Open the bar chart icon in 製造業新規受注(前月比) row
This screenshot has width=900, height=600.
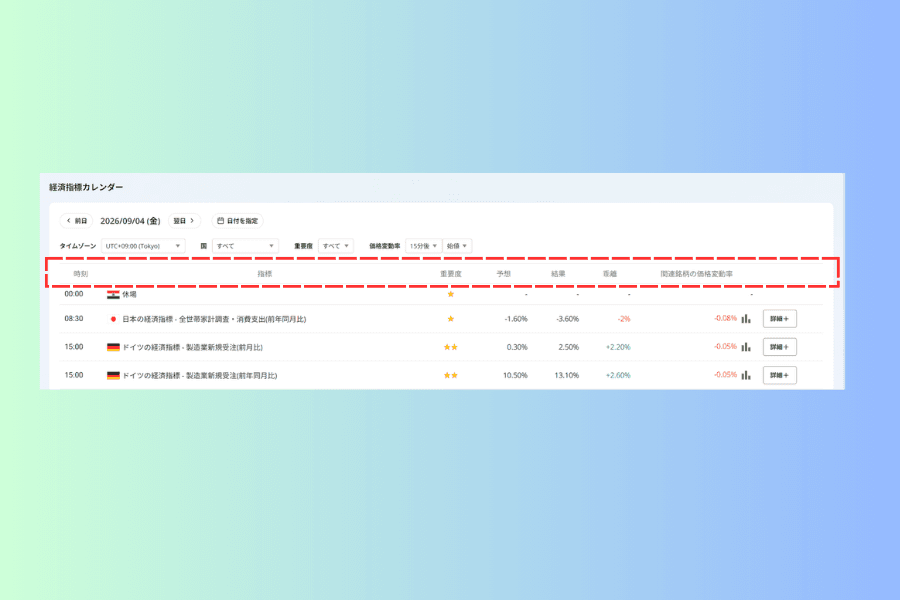746,347
